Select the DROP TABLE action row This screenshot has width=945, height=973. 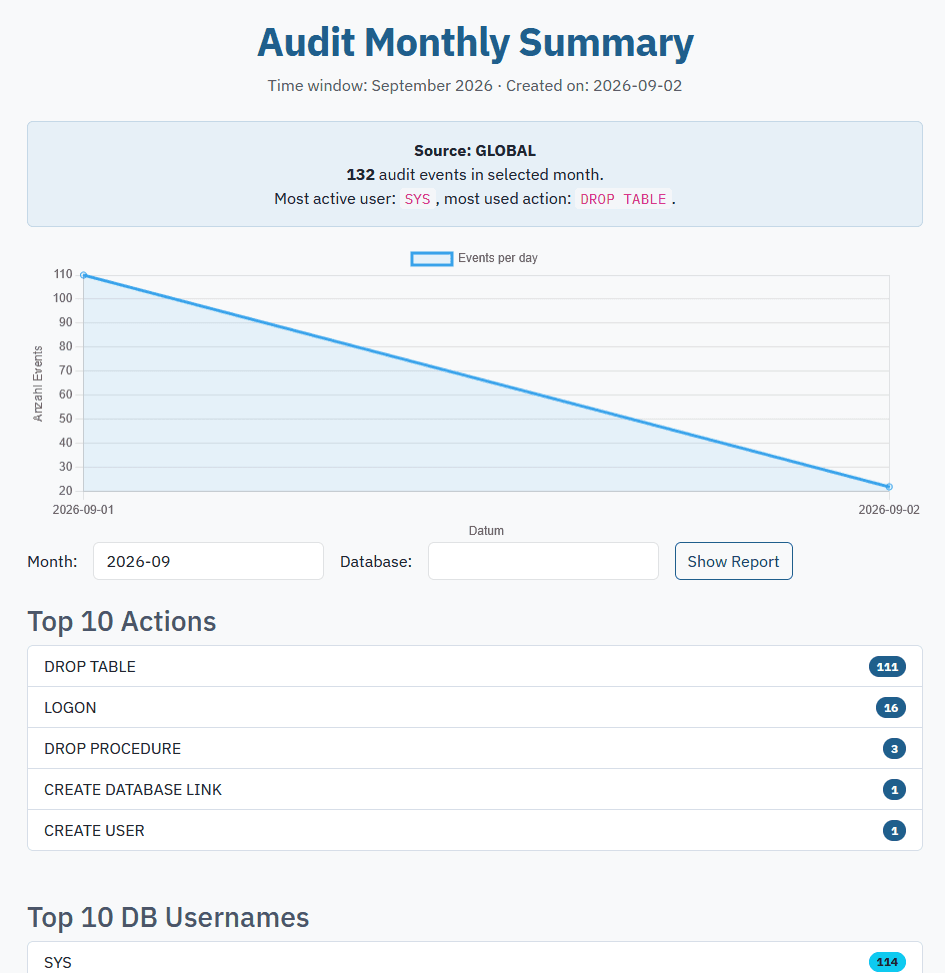pos(475,666)
